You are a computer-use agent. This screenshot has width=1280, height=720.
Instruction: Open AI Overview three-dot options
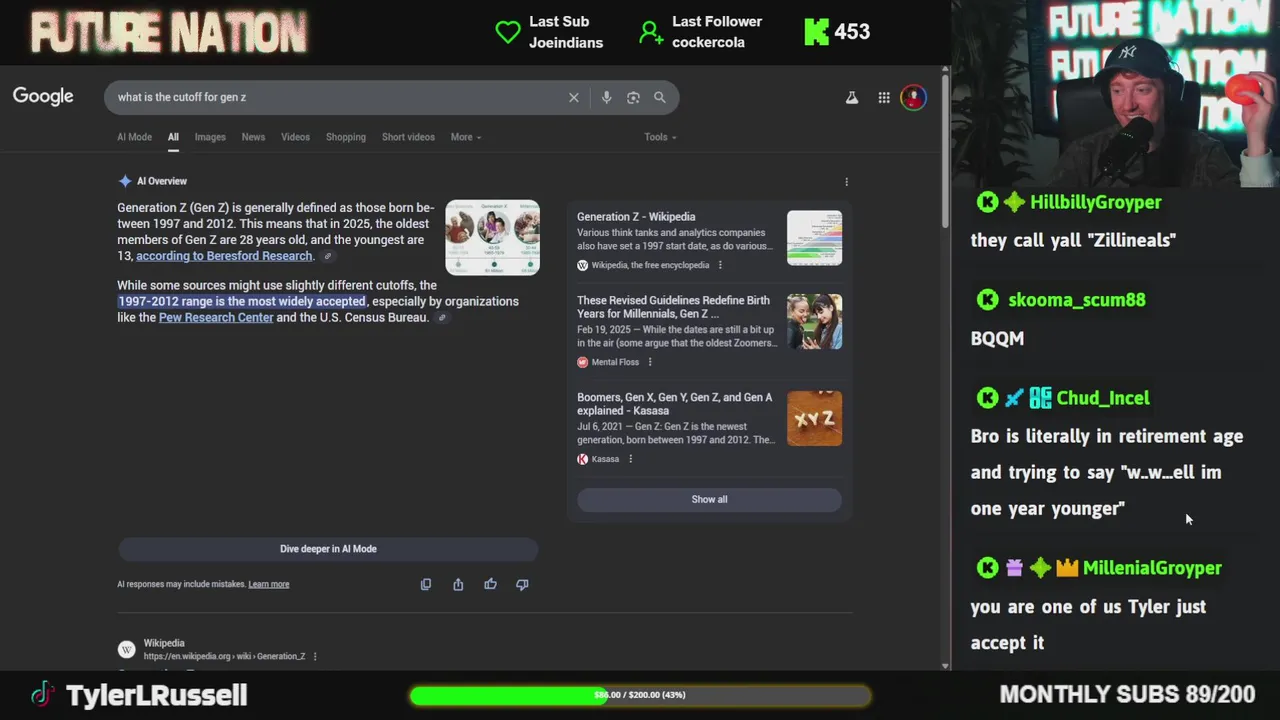(846, 182)
